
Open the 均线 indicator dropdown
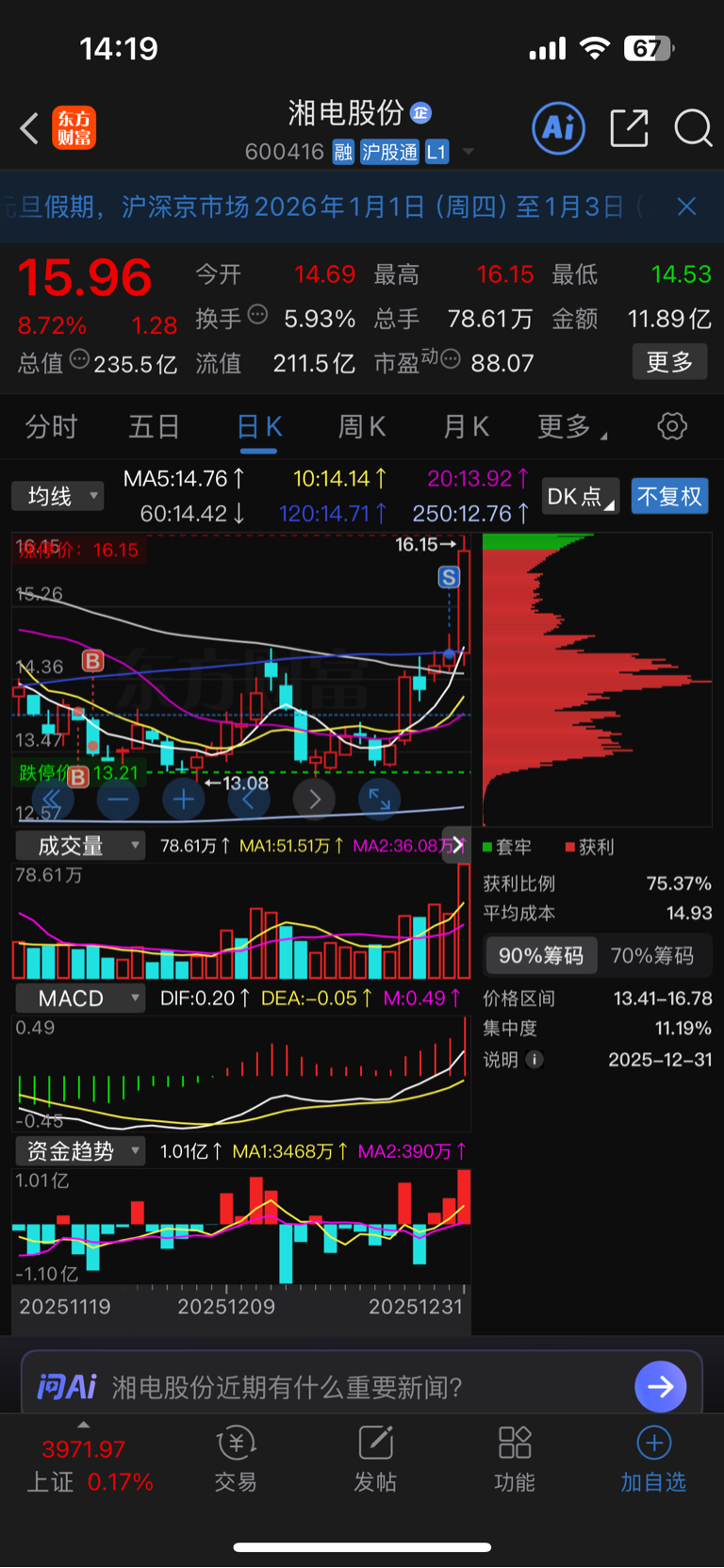pyautogui.click(x=58, y=496)
